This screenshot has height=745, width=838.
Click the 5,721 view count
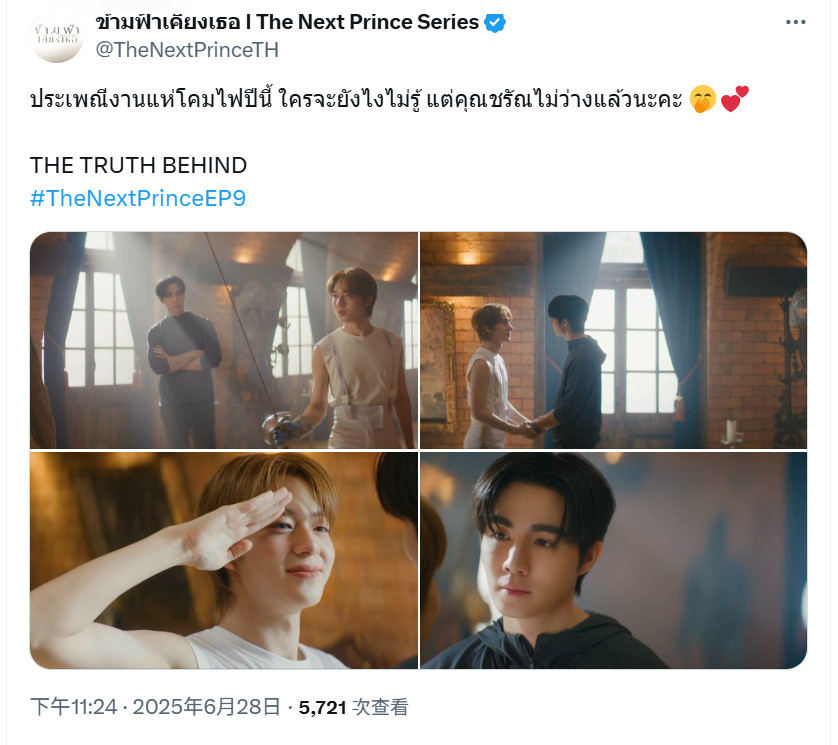click(323, 708)
